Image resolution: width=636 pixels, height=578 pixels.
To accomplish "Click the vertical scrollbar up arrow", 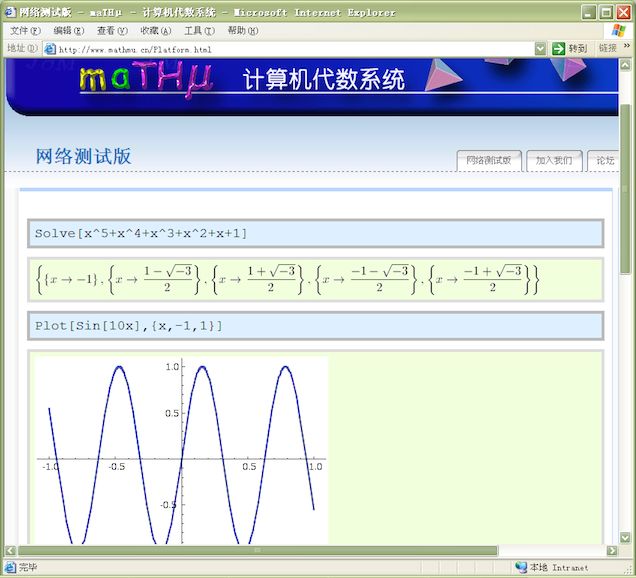I will click(x=625, y=64).
